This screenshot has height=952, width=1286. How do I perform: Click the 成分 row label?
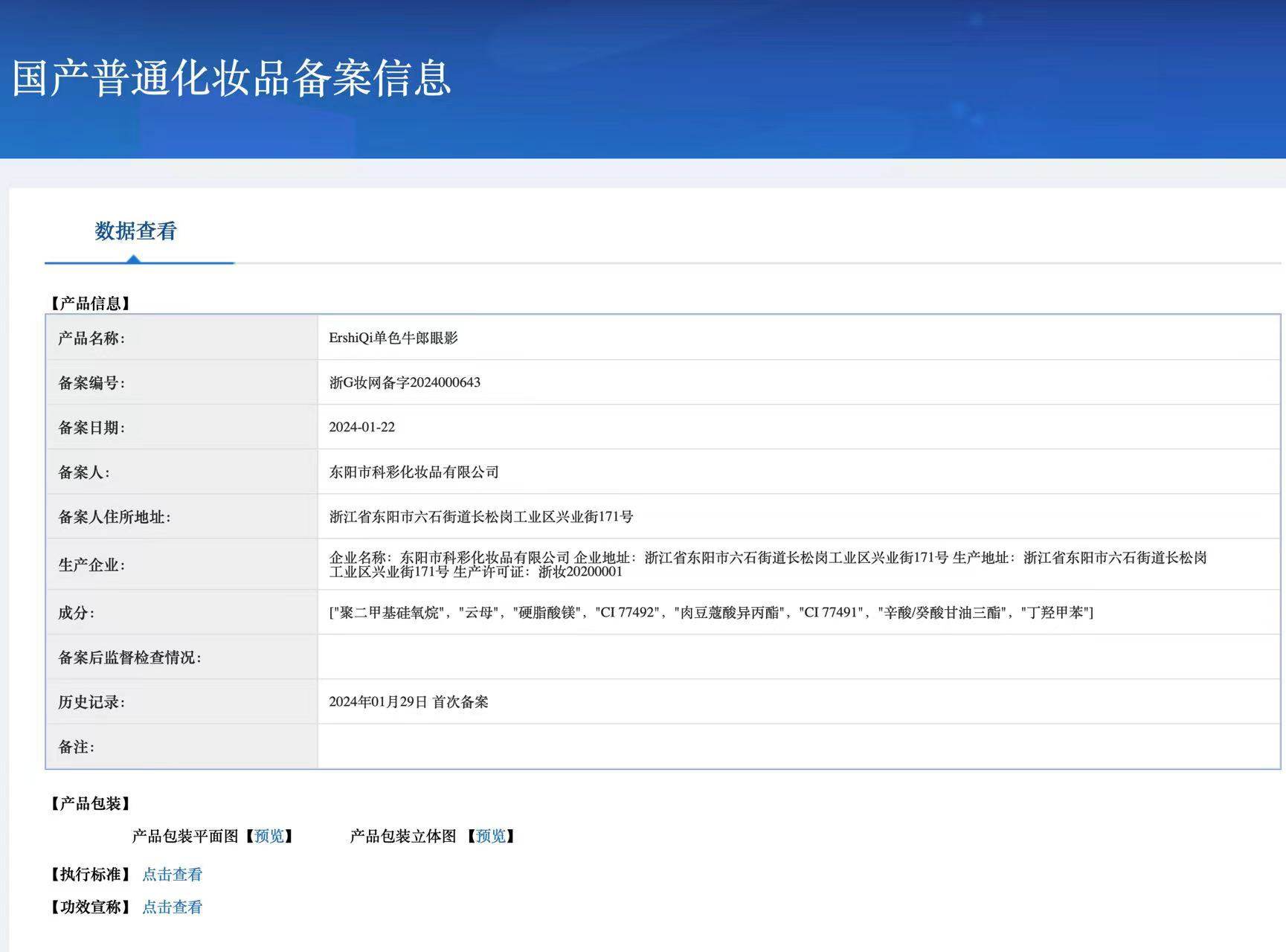click(x=76, y=613)
